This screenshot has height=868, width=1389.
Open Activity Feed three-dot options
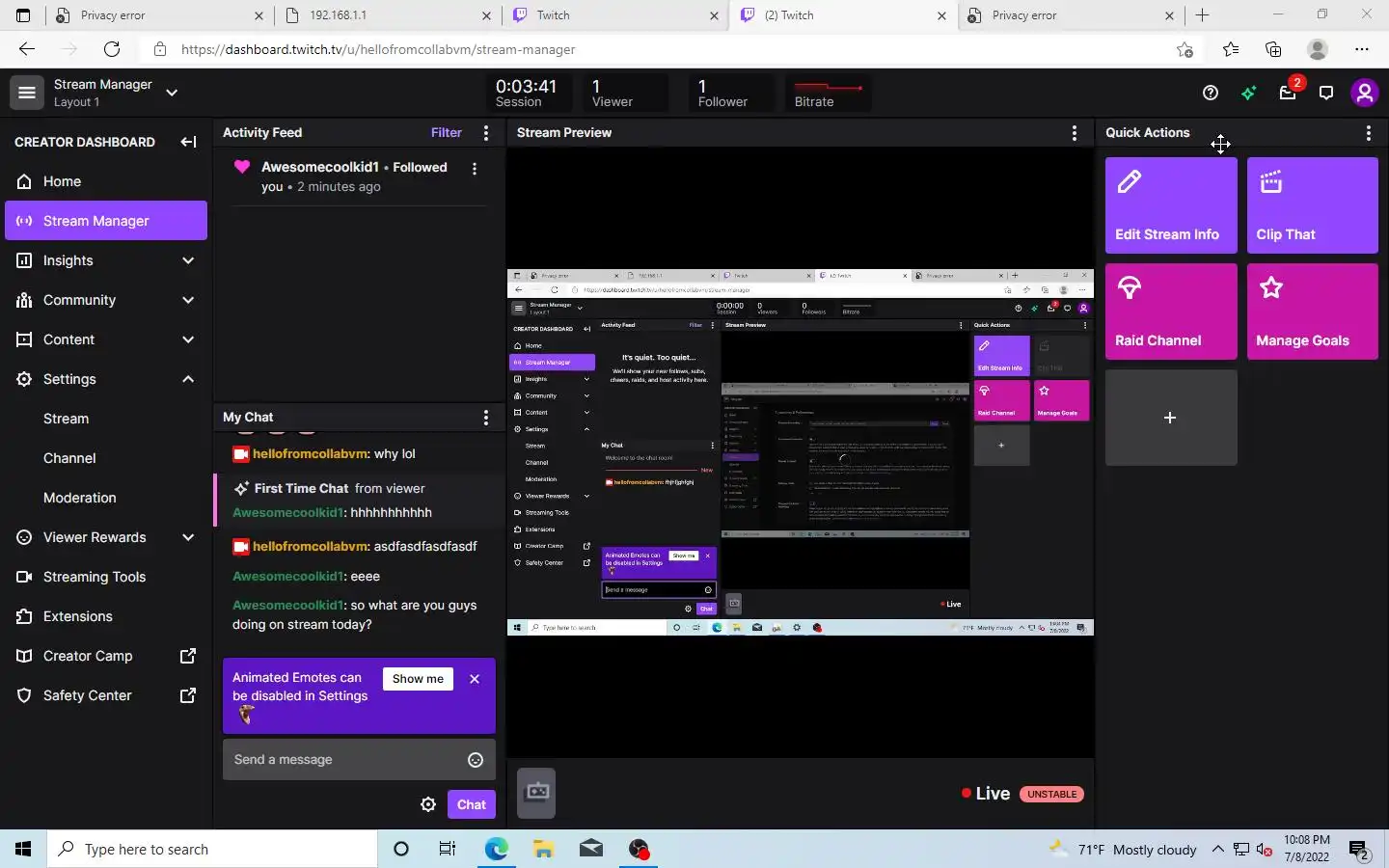(x=486, y=133)
